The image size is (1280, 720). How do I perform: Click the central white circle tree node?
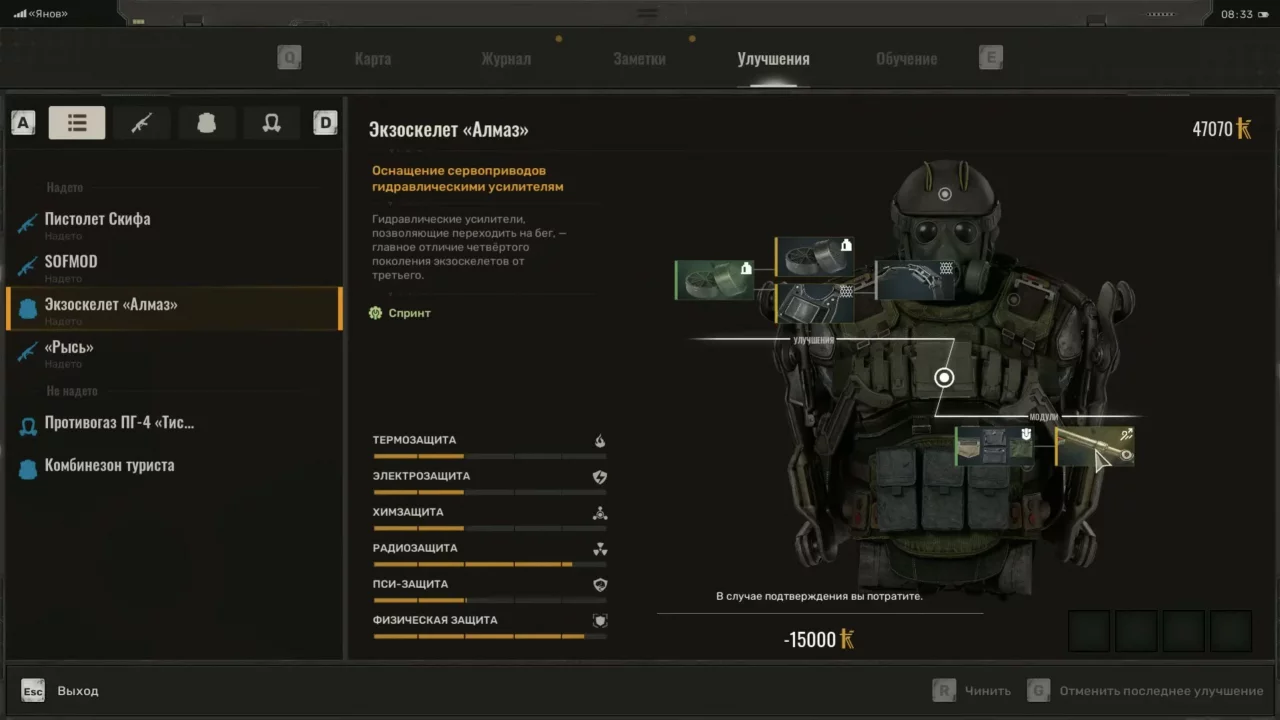point(944,377)
